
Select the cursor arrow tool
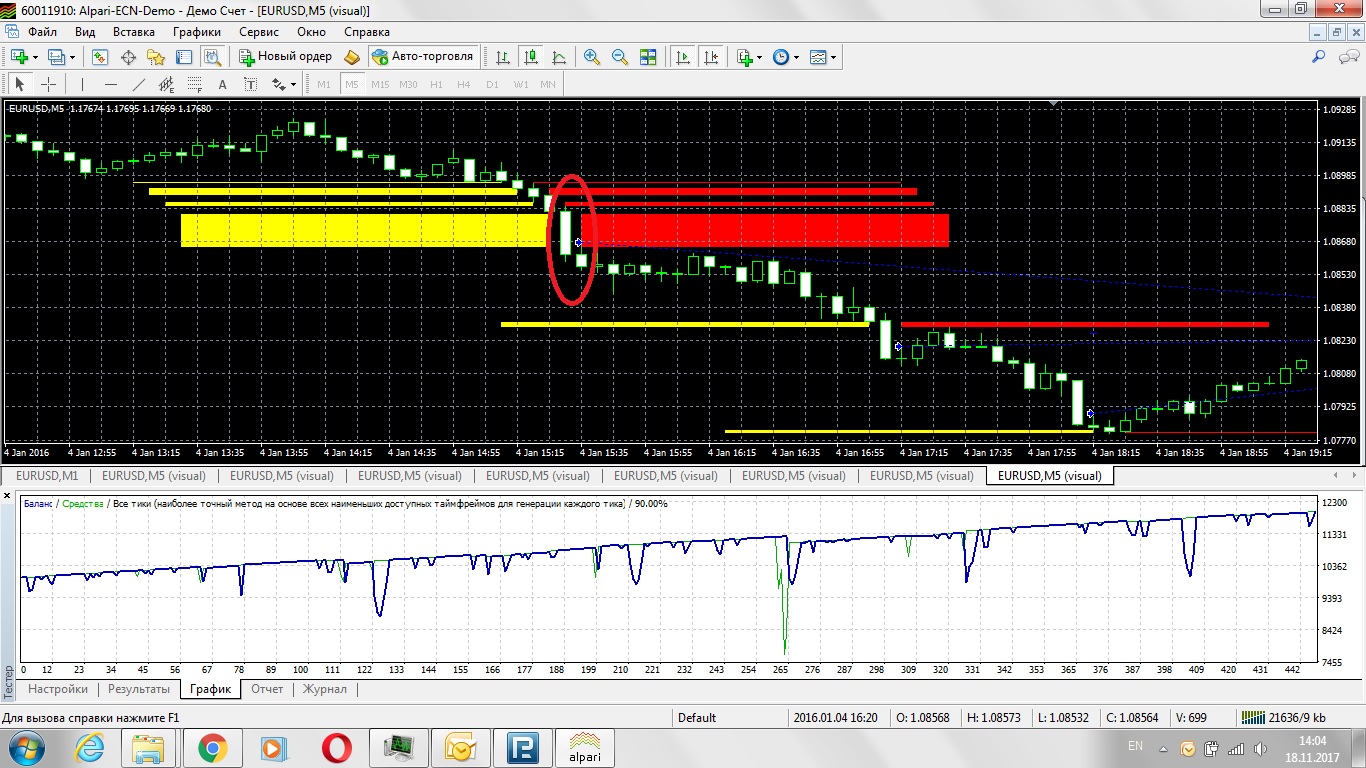pyautogui.click(x=20, y=85)
